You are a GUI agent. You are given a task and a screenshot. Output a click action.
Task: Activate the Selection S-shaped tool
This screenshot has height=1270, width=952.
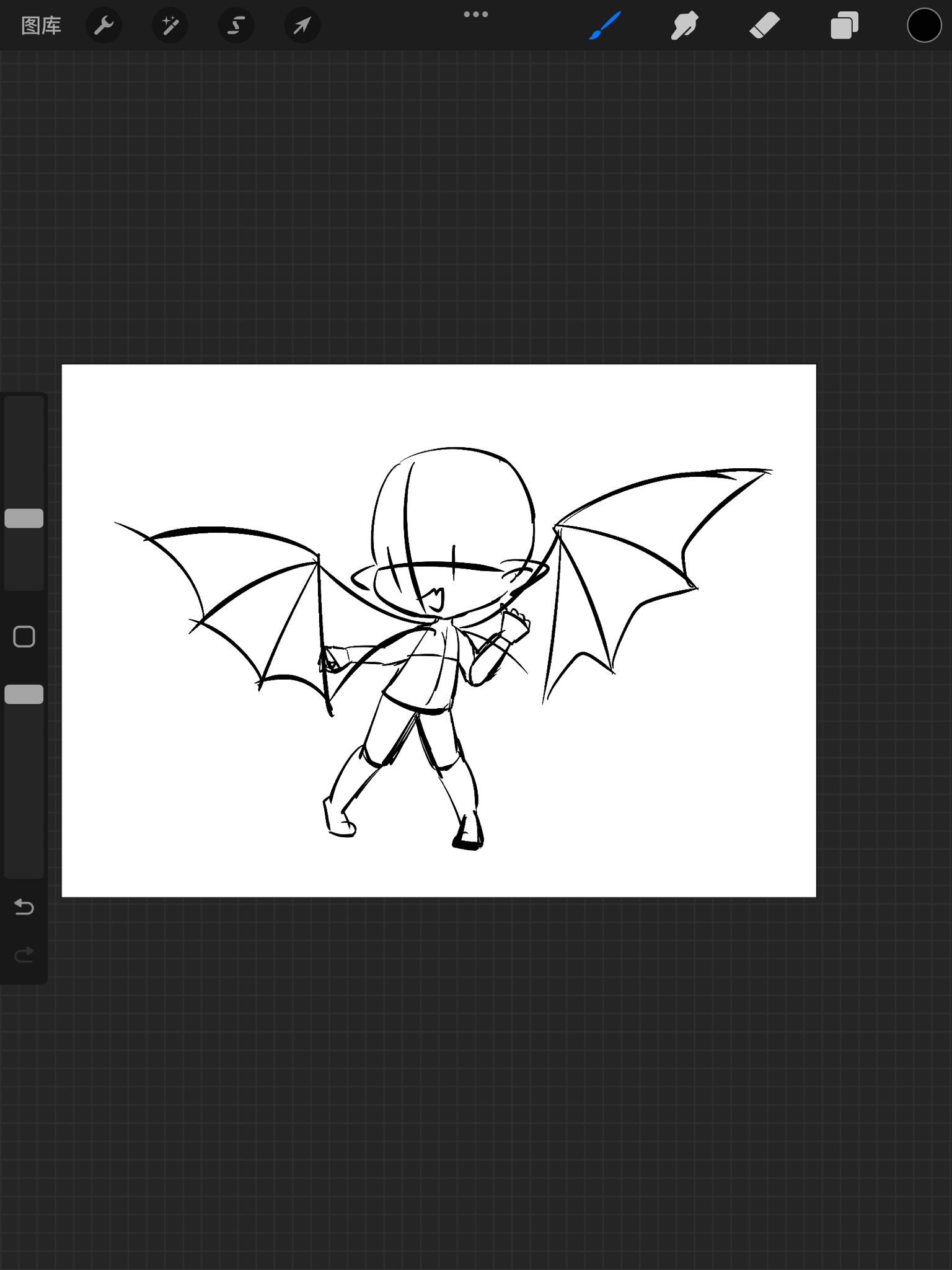point(236,25)
